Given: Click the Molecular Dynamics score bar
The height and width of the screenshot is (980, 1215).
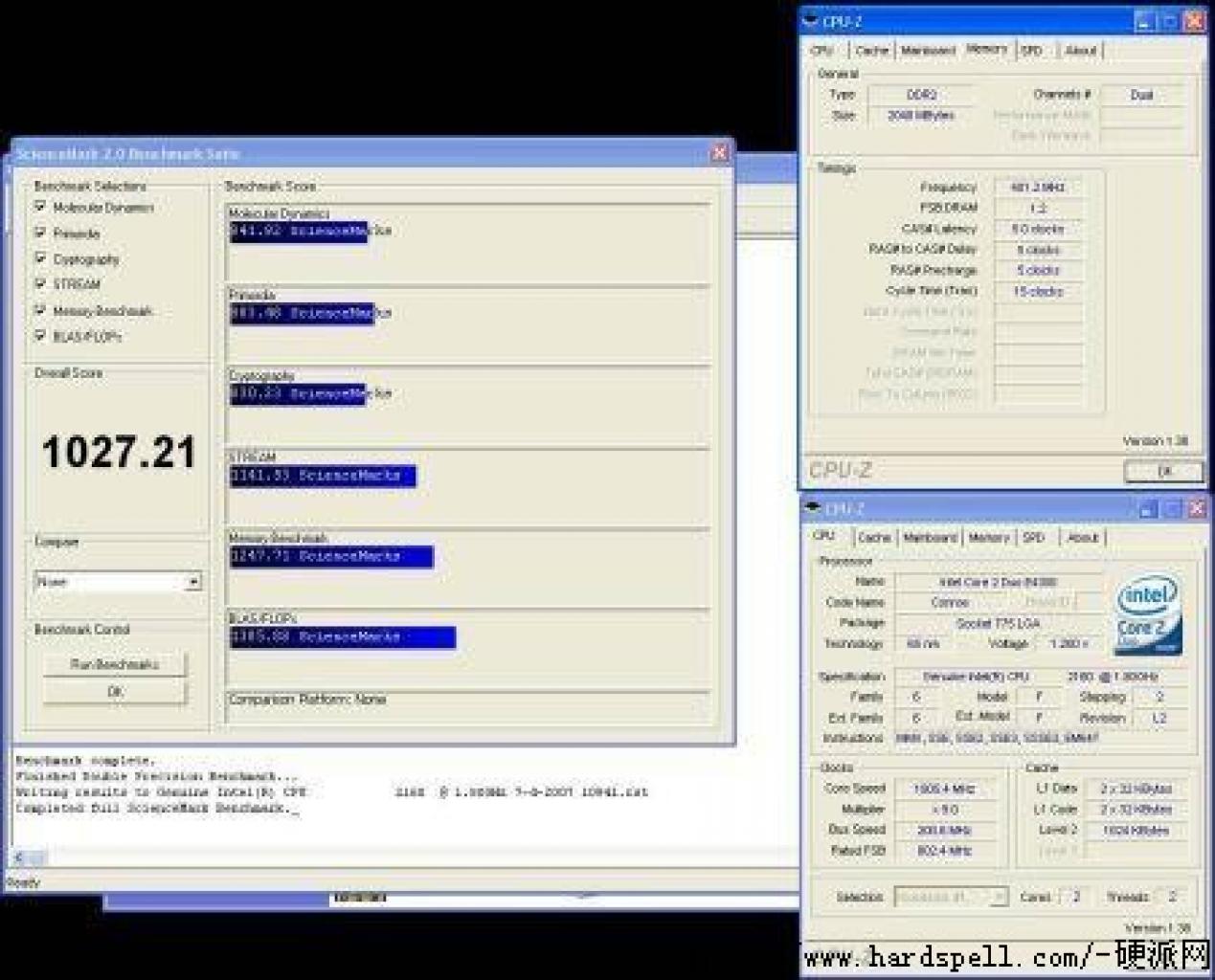Looking at the screenshot, I should pos(299,232).
